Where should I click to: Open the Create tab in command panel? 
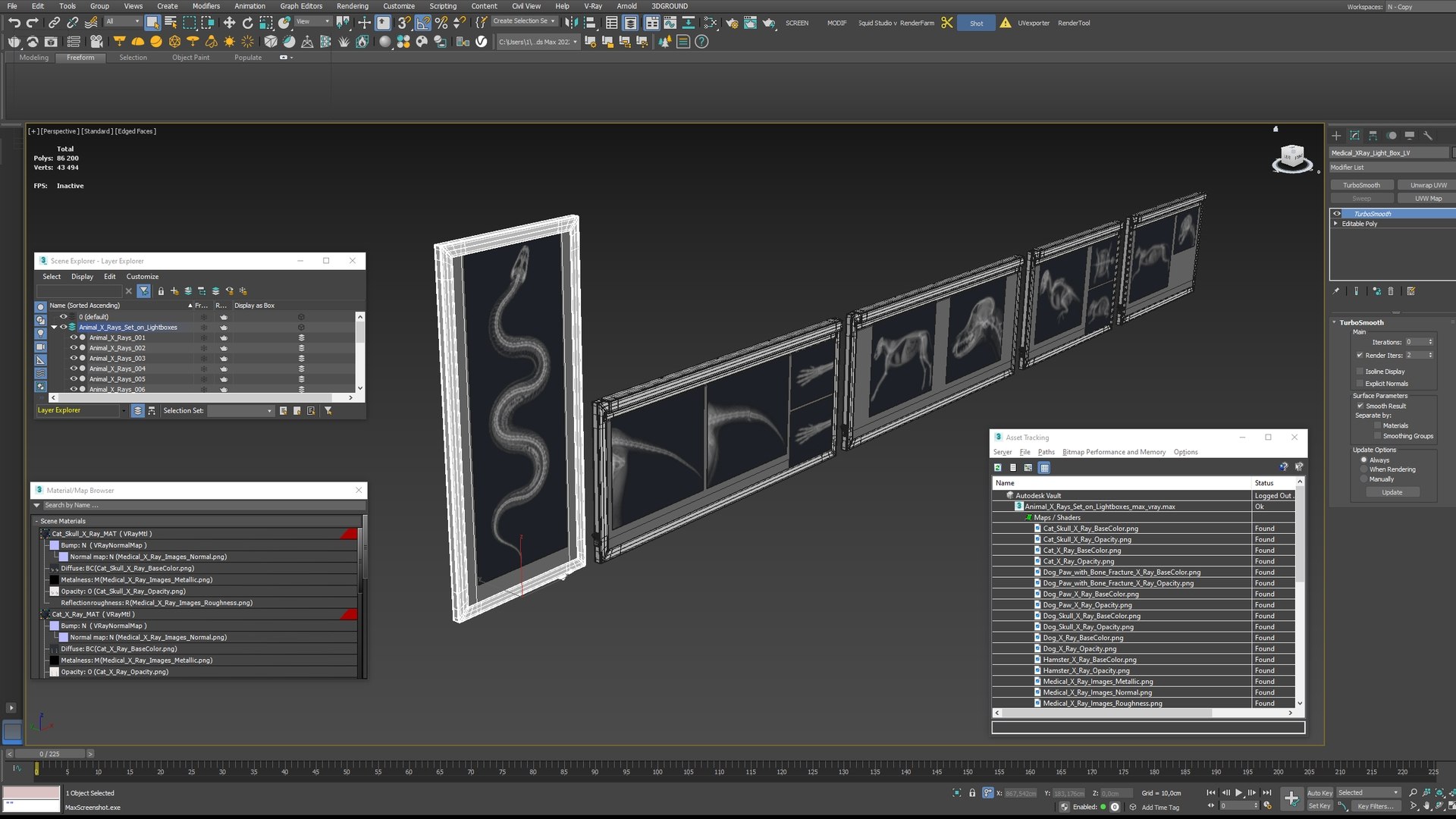1336,136
